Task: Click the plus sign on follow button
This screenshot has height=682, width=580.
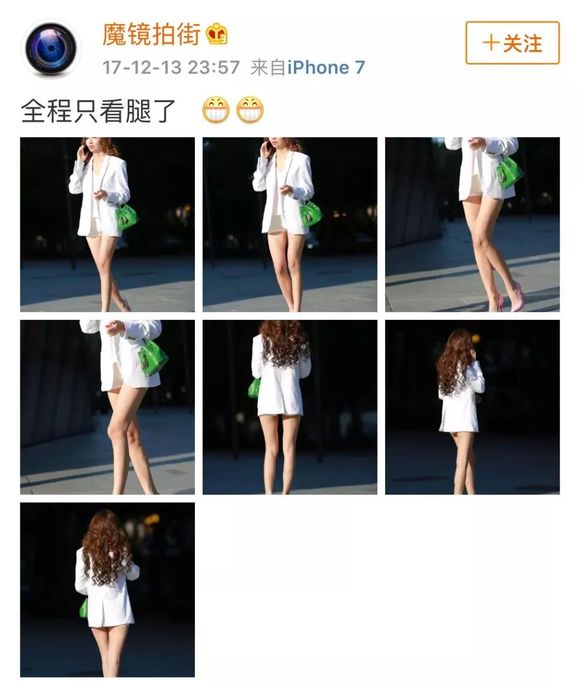Action: [490, 43]
